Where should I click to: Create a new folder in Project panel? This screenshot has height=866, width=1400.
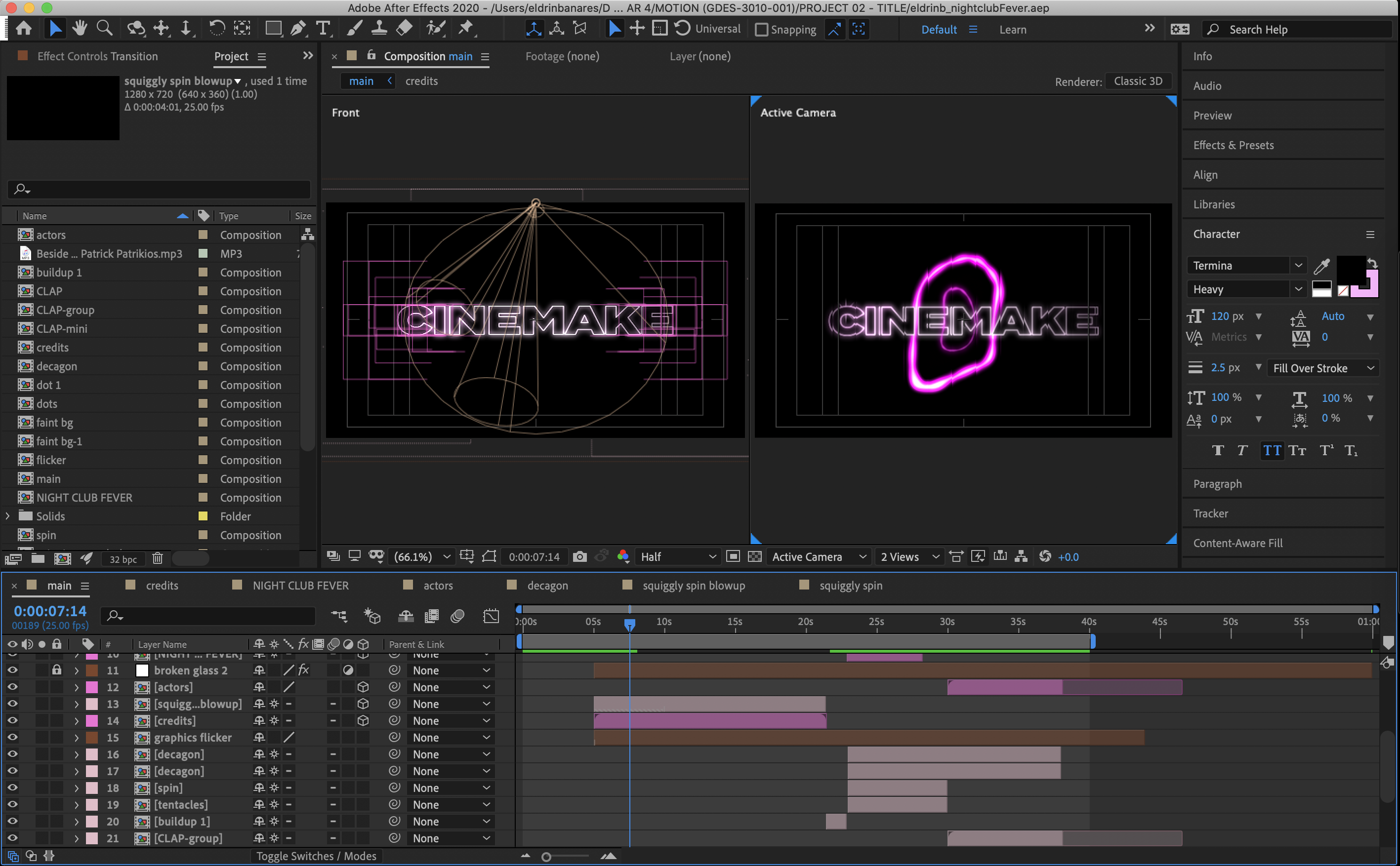[x=38, y=558]
